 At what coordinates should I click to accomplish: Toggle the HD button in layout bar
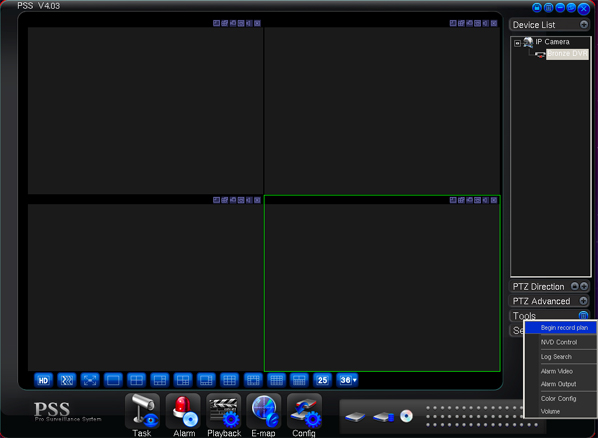pos(43,380)
